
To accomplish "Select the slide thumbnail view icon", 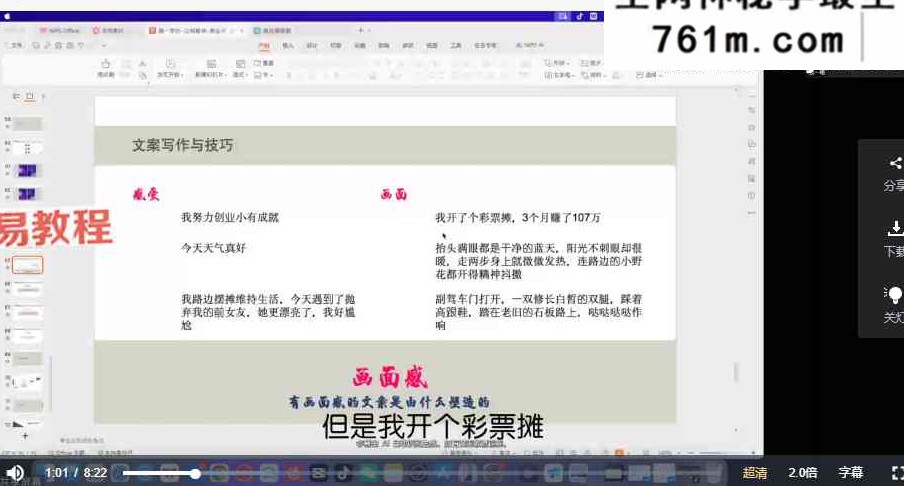I will click(29, 96).
